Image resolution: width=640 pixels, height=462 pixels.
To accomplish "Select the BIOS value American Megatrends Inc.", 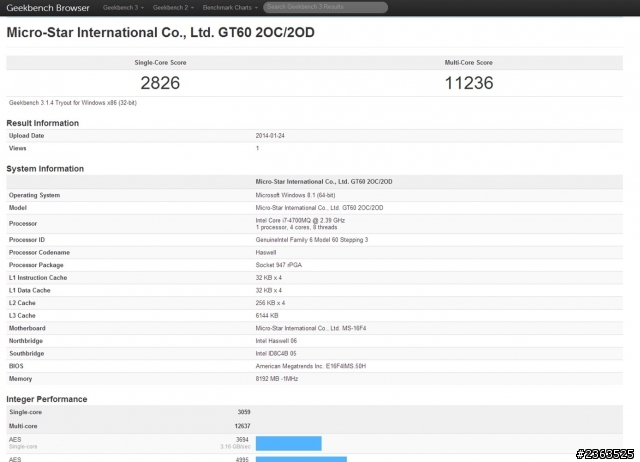I will coord(311,366).
